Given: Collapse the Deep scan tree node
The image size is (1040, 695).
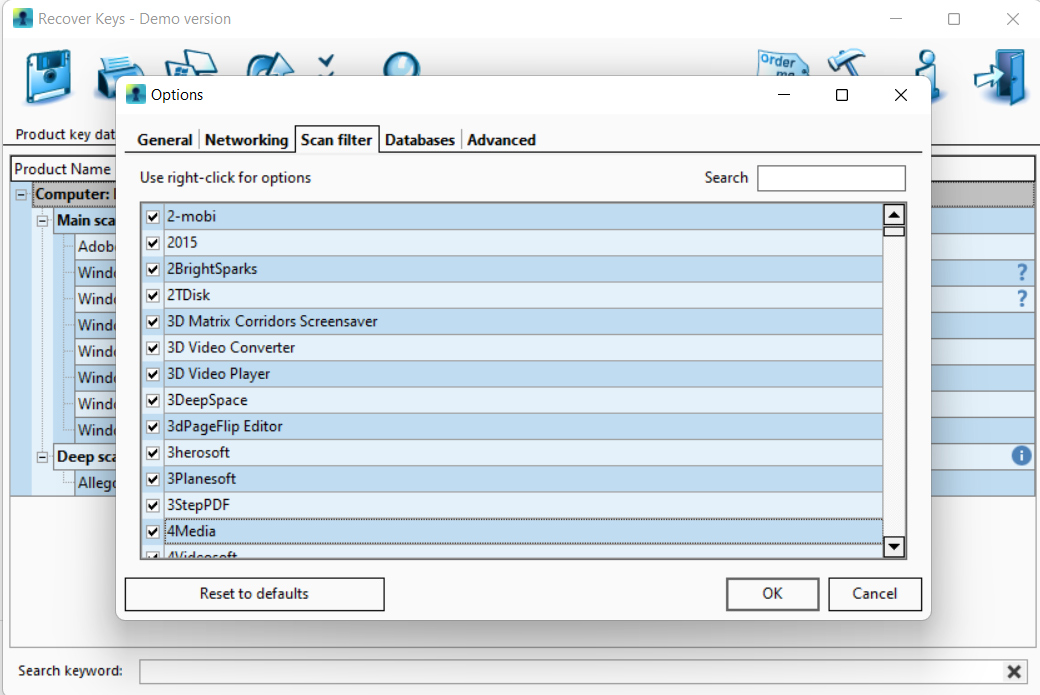Looking at the screenshot, I should coord(43,457).
